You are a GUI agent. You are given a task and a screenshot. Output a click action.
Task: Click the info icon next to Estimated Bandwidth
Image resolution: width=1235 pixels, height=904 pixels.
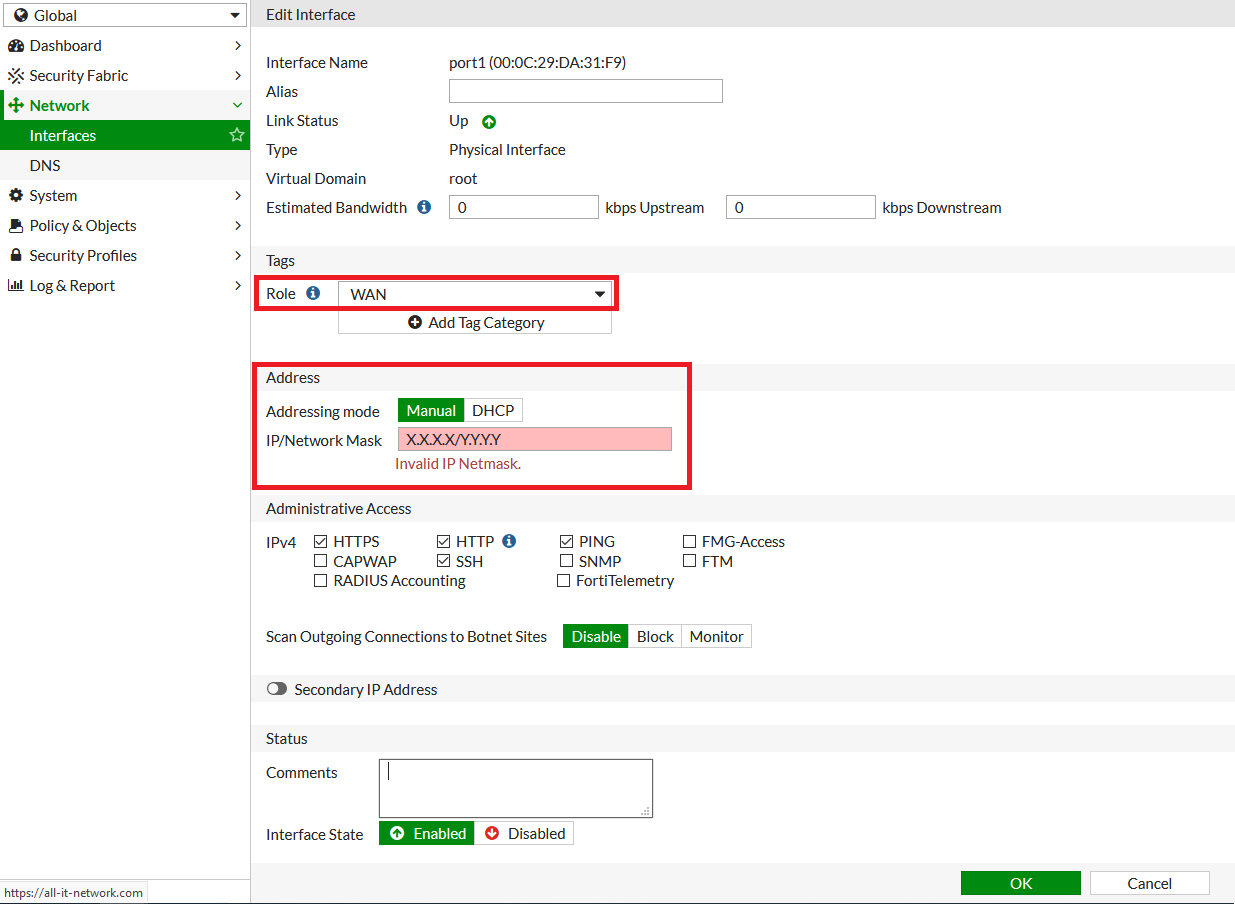[x=424, y=207]
